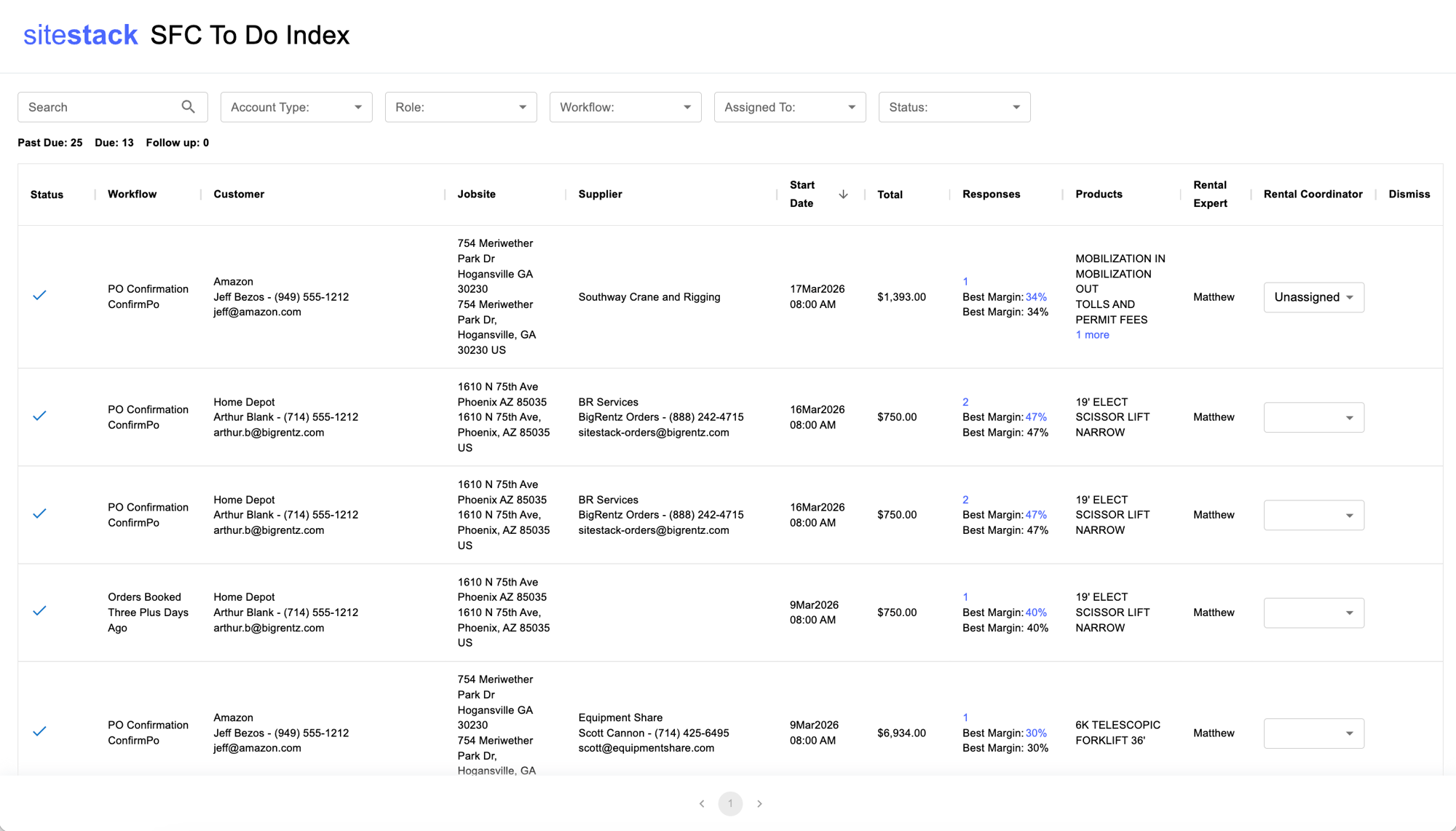
Task: Open the Workflow filter dropdown
Action: (625, 107)
